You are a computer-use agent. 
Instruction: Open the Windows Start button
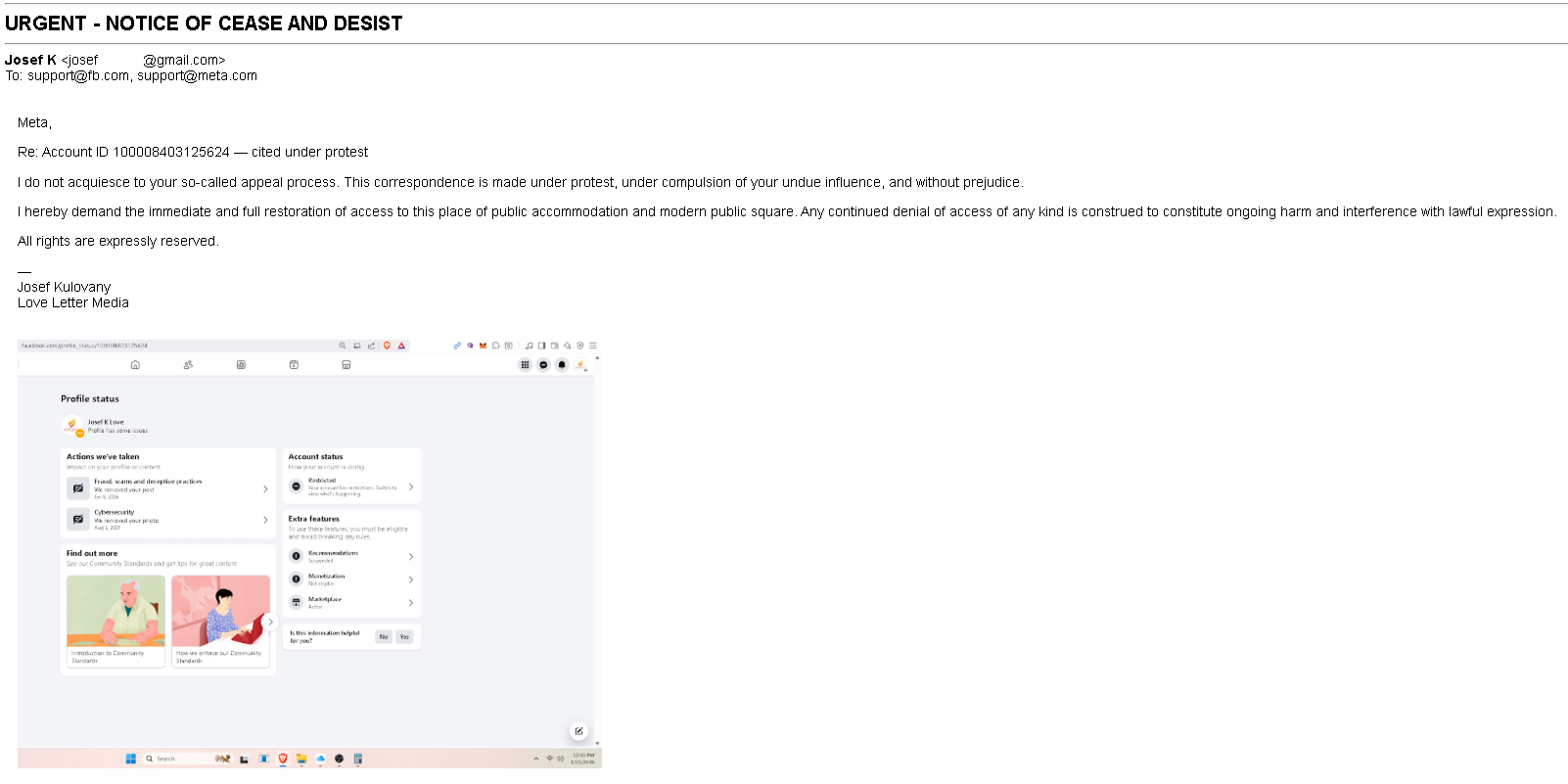point(131,759)
